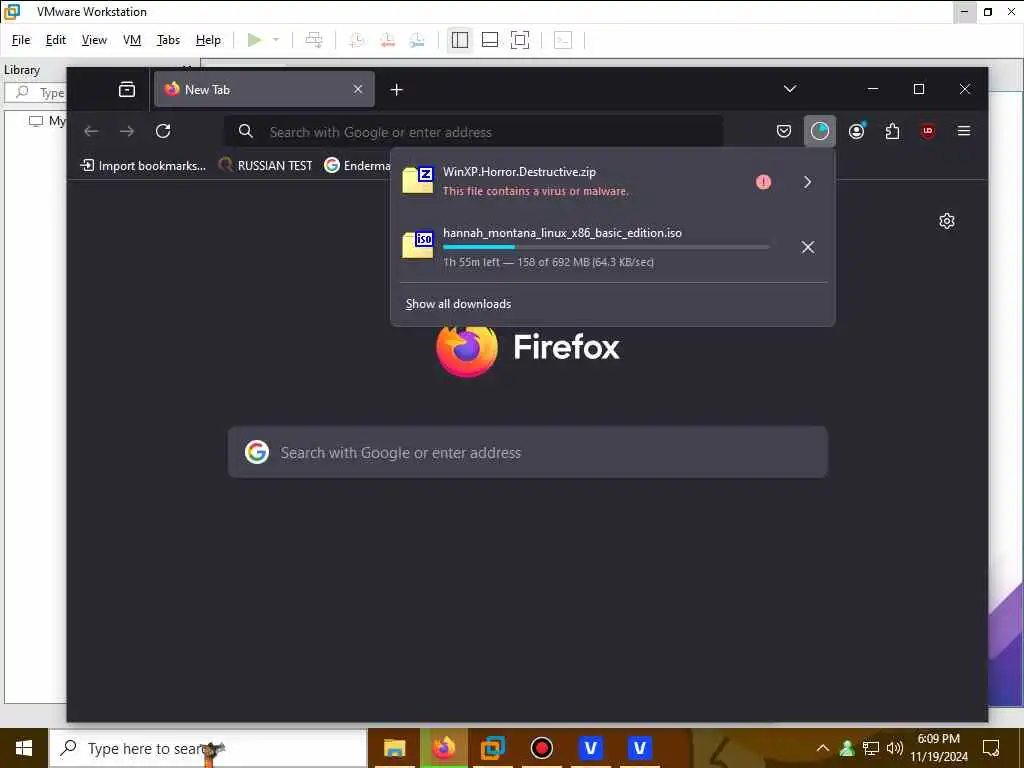Click the VMware Library search field
Viewport: 1024px width, 768px height.
click(36, 93)
